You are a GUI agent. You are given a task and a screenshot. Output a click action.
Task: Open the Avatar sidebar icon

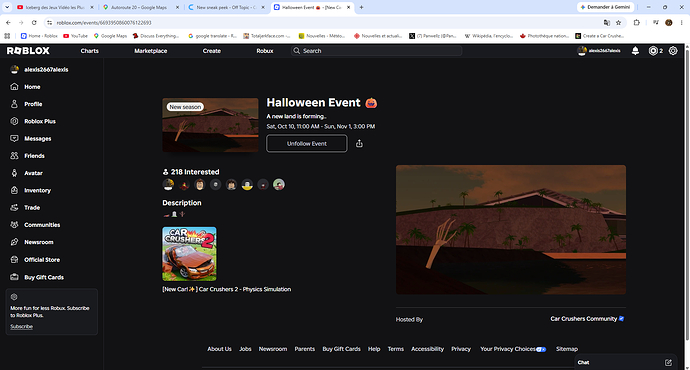(15, 173)
